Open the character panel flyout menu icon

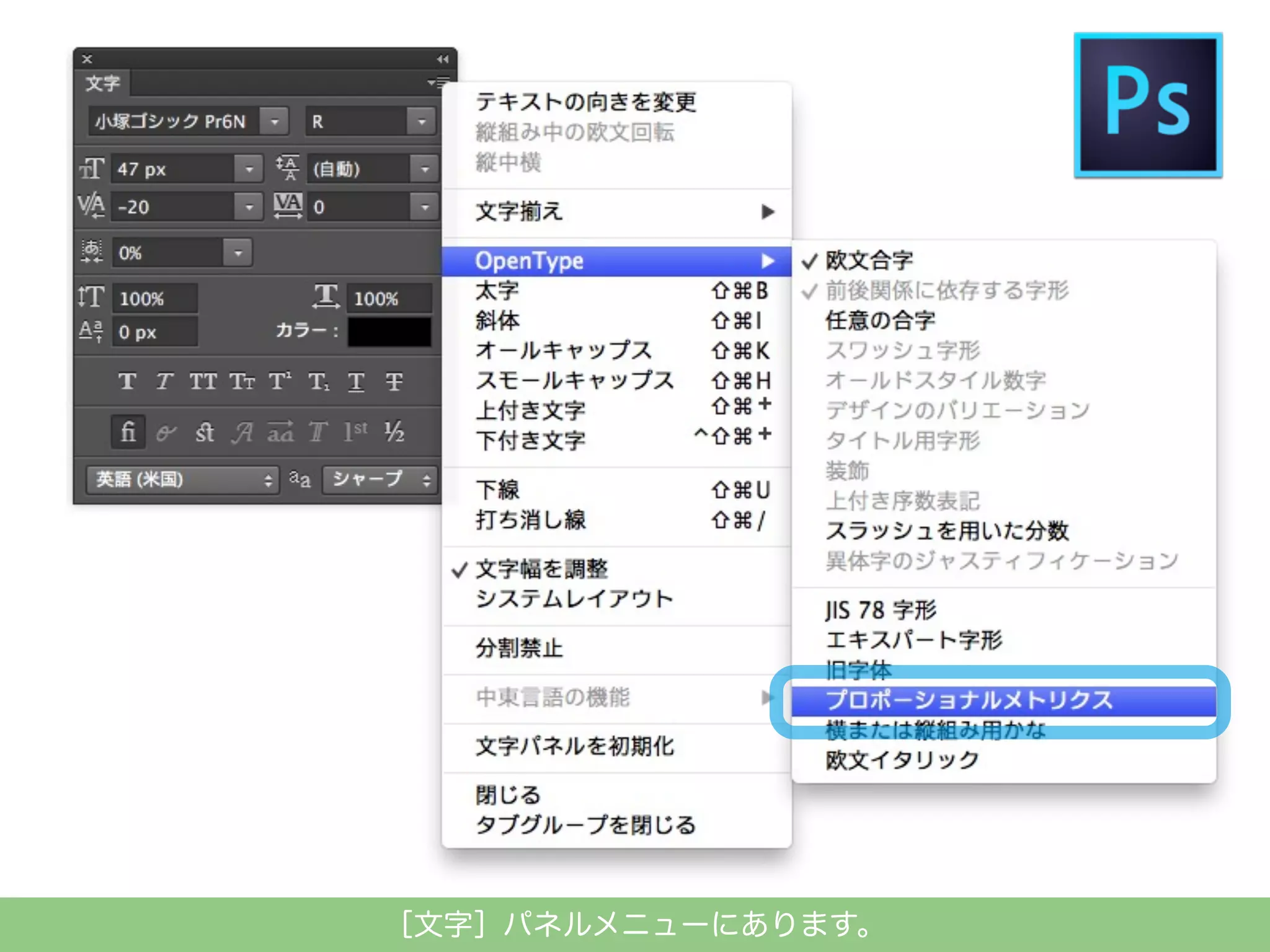coord(438,82)
